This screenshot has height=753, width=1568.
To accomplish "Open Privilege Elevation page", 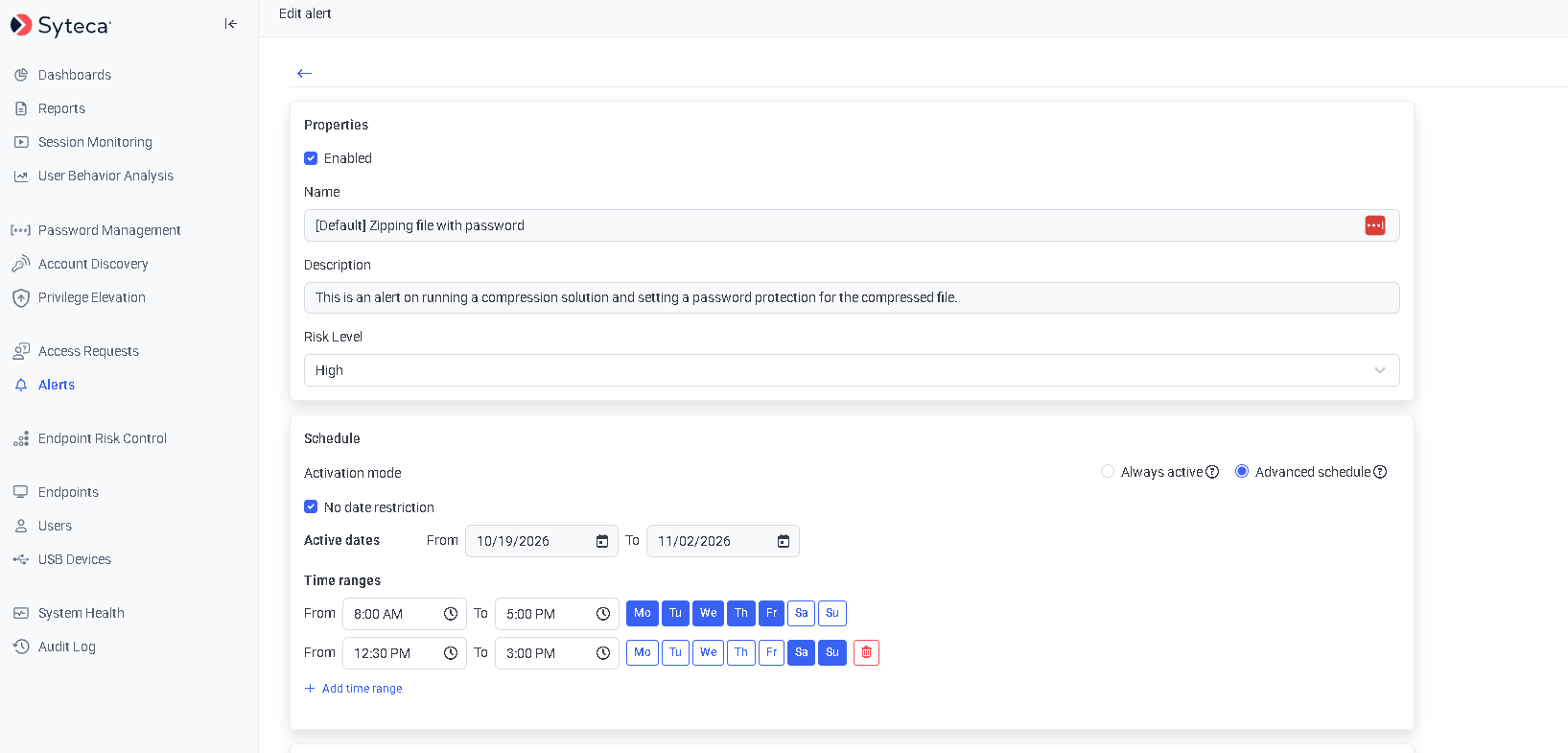I will click(92, 297).
